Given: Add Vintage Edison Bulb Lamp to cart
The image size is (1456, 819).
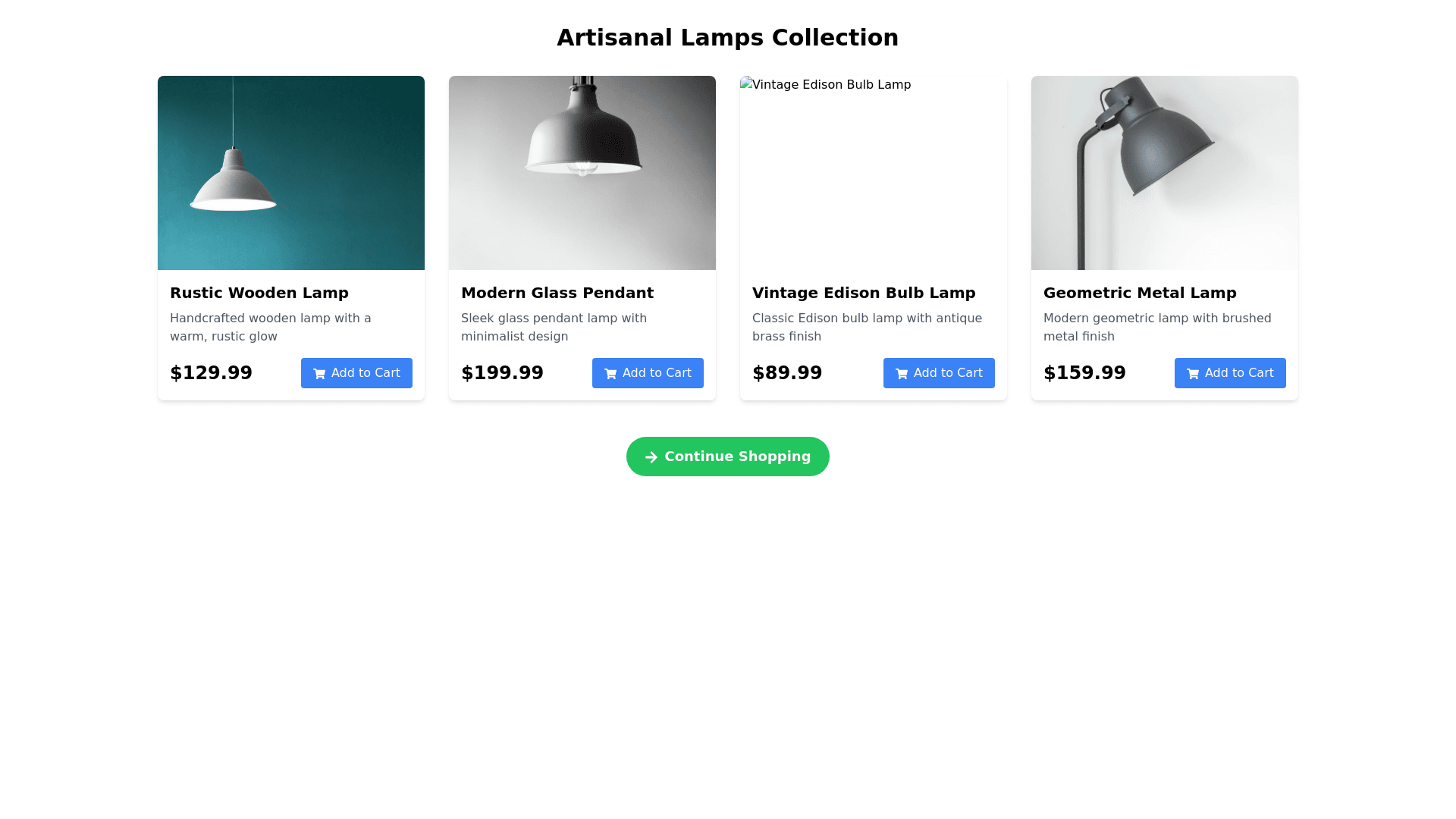Looking at the screenshot, I should [x=939, y=373].
